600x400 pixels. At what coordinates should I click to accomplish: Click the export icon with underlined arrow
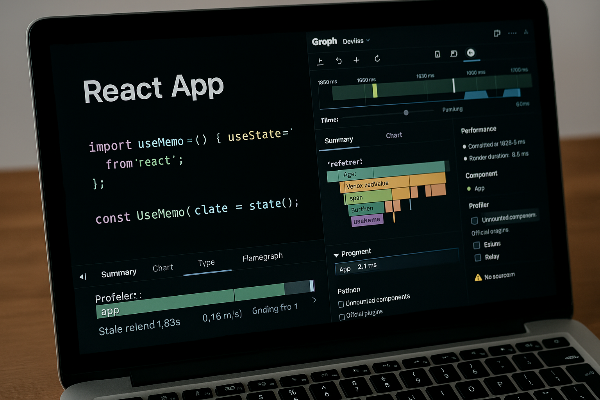(x=321, y=61)
